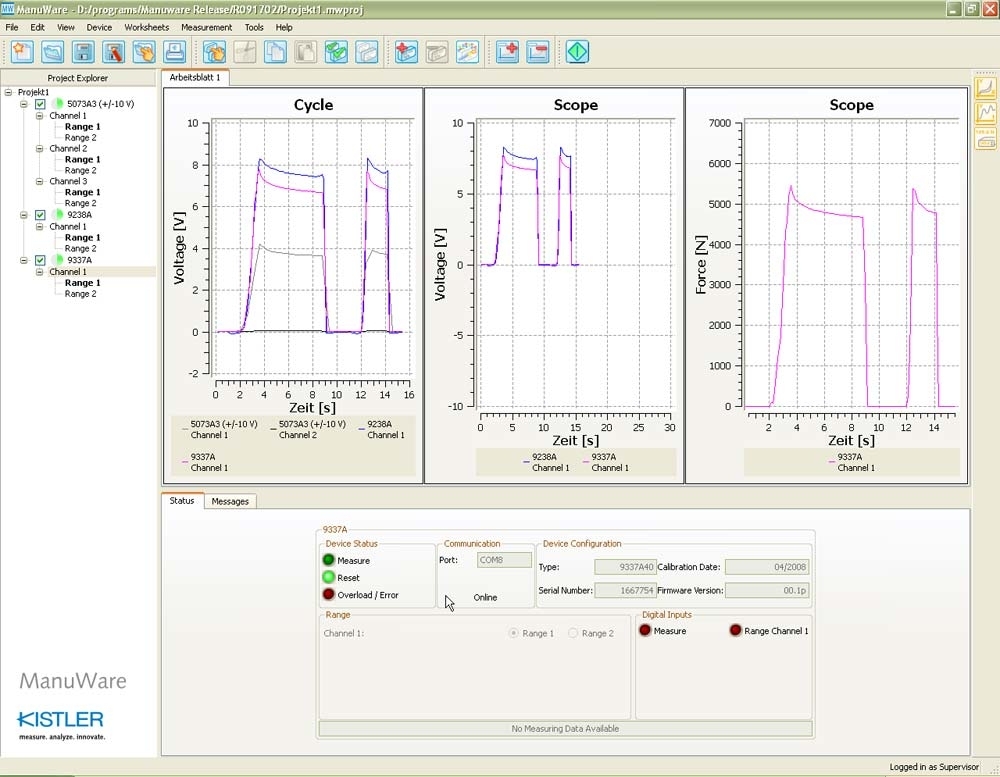This screenshot has height=777, width=1000.
Task: Open the Device menu
Action: (99, 27)
